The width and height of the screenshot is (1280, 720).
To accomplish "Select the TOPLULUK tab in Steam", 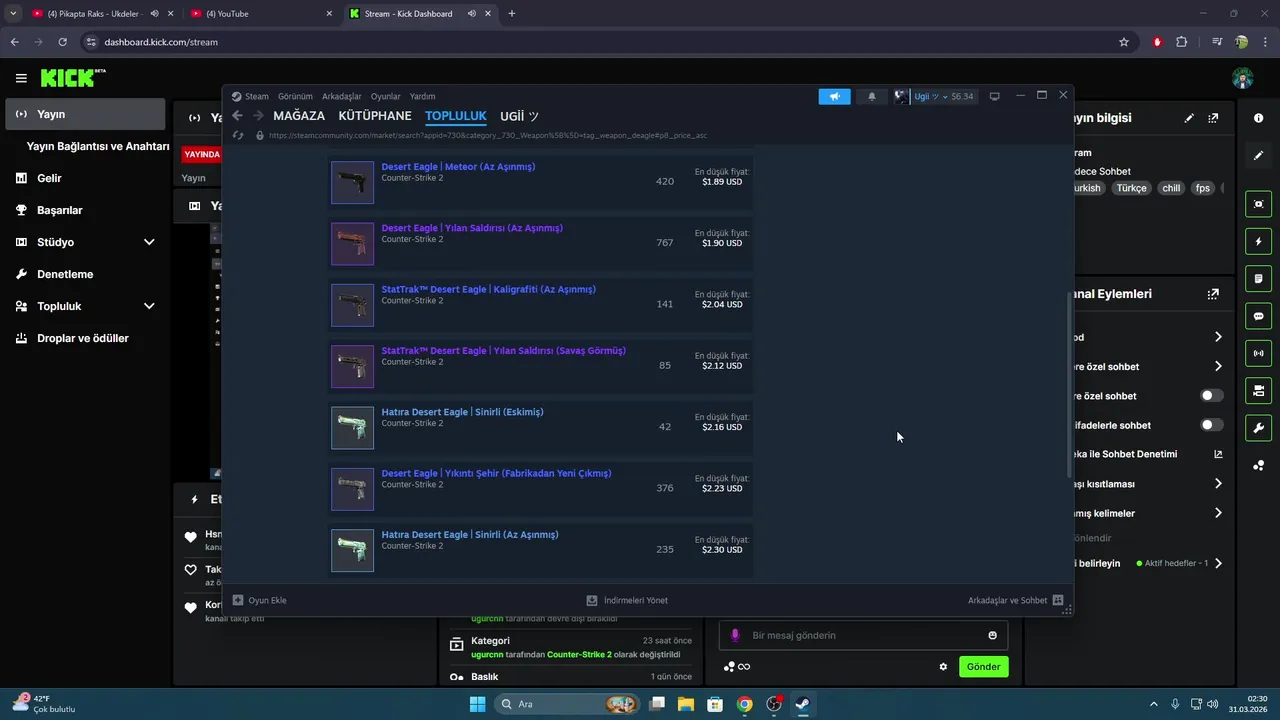I will point(456,116).
